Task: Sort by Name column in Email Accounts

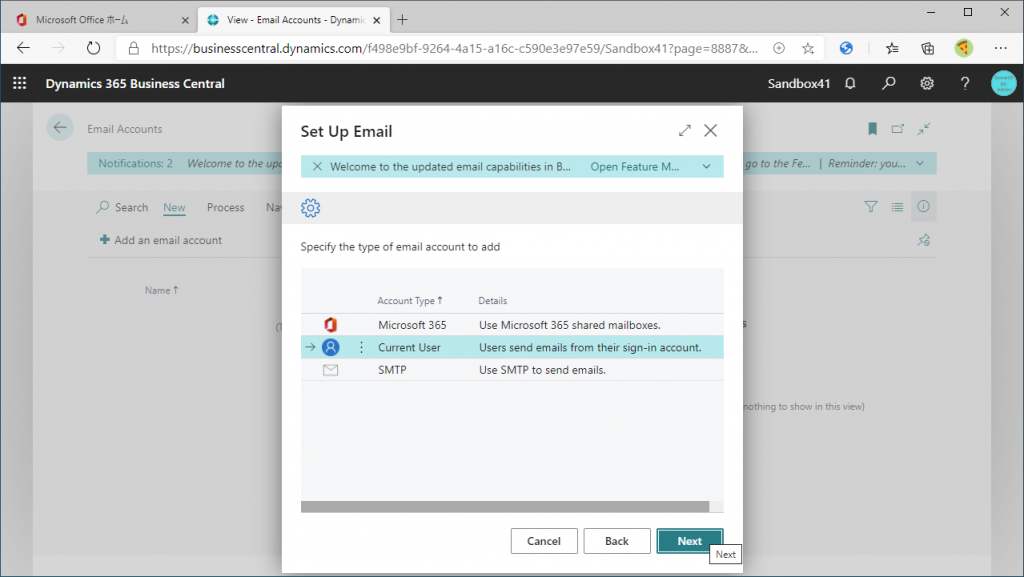Action: (x=161, y=290)
